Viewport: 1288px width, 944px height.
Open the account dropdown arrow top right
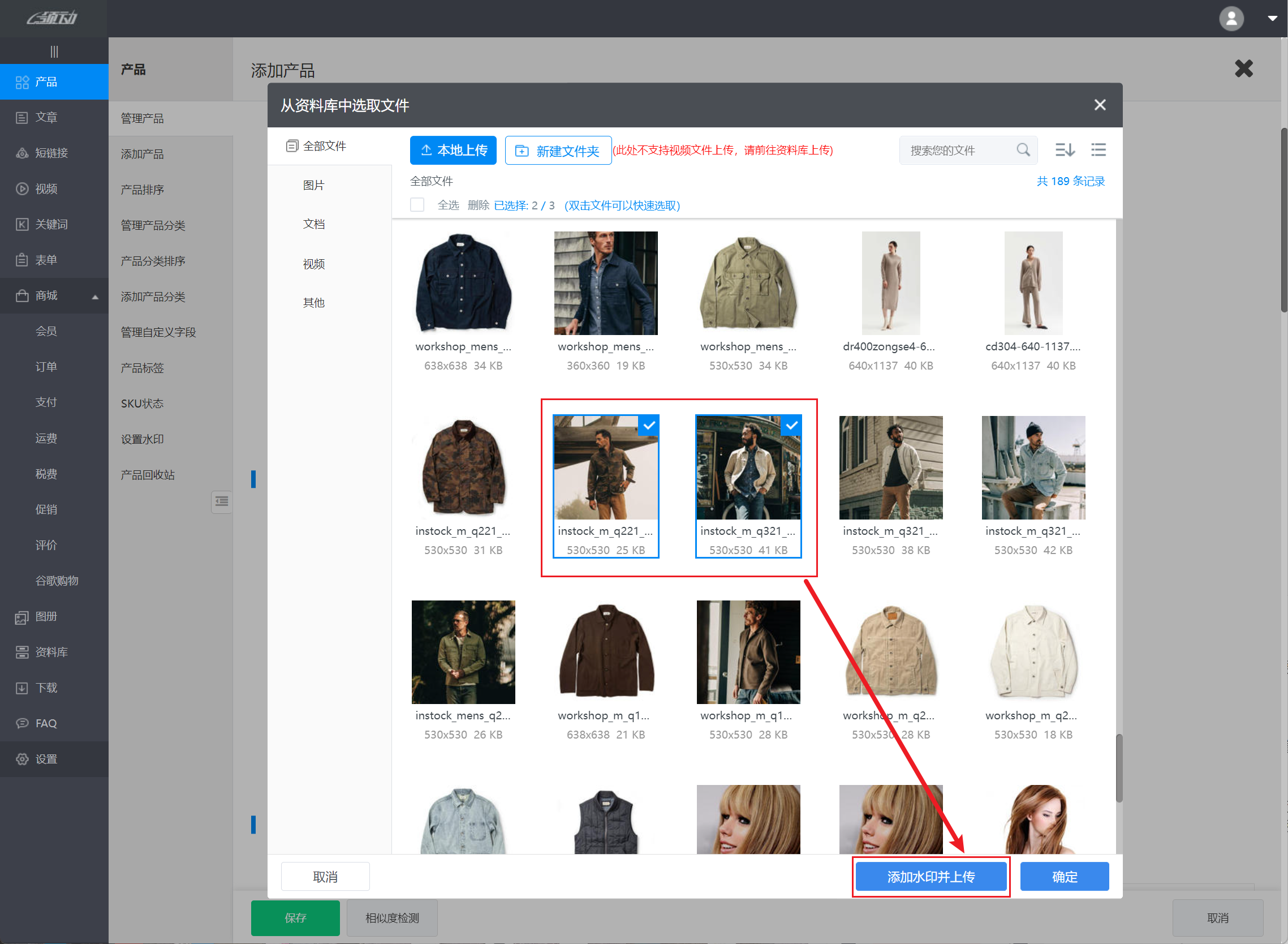coord(1272,18)
